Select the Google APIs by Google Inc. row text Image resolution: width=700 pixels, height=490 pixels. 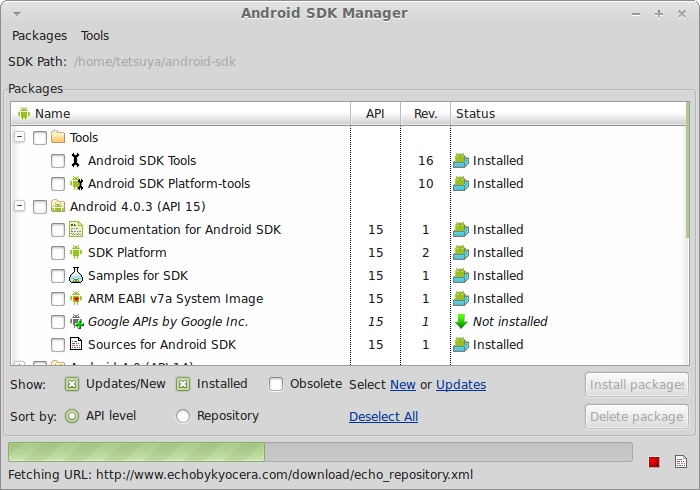click(168, 322)
